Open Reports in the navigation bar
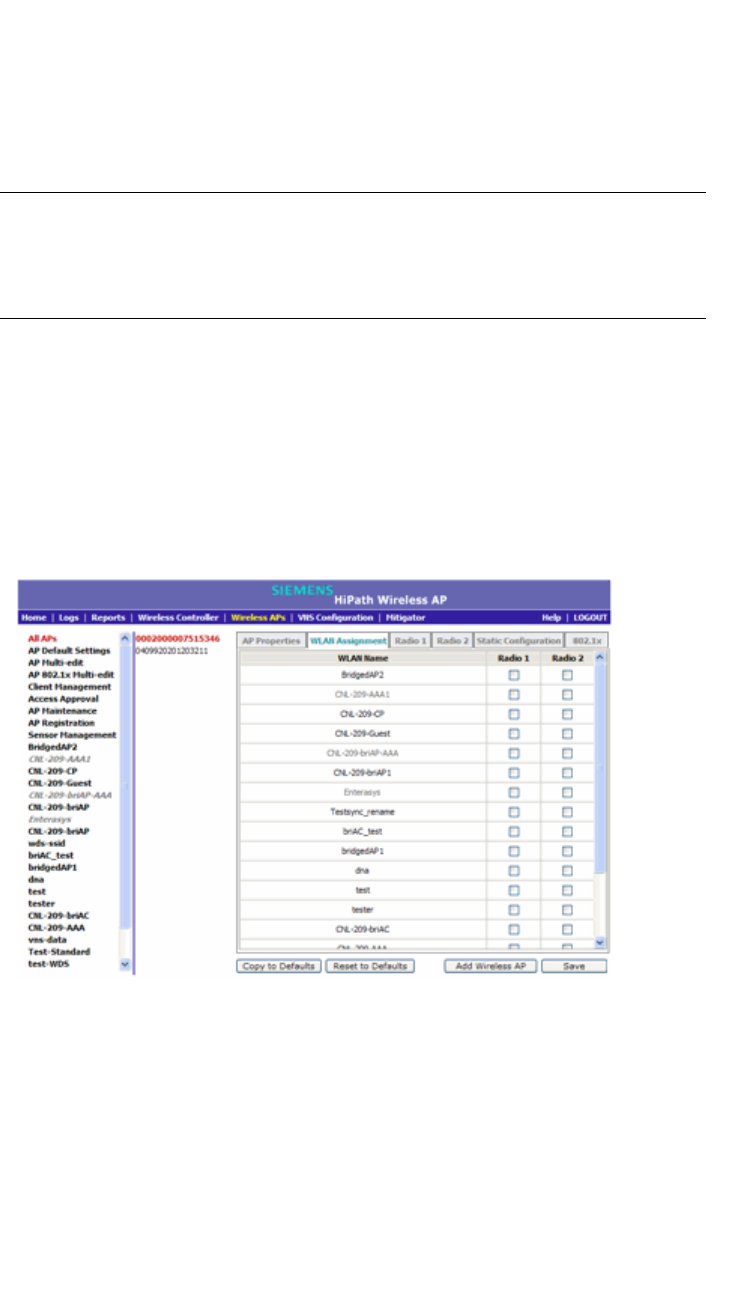Screen dimensions: 753x1314 tap(108, 618)
